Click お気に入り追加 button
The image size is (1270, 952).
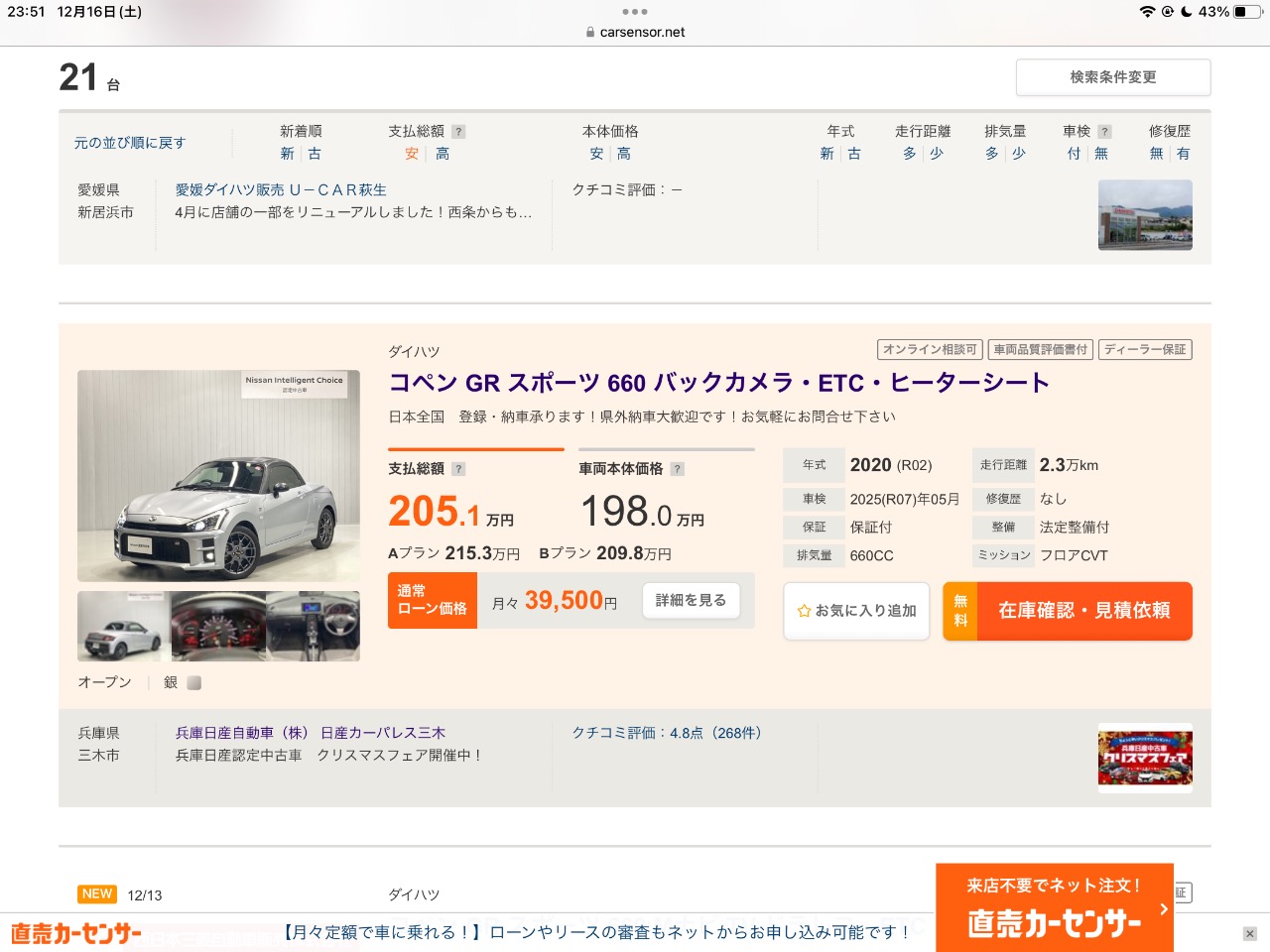click(x=856, y=611)
